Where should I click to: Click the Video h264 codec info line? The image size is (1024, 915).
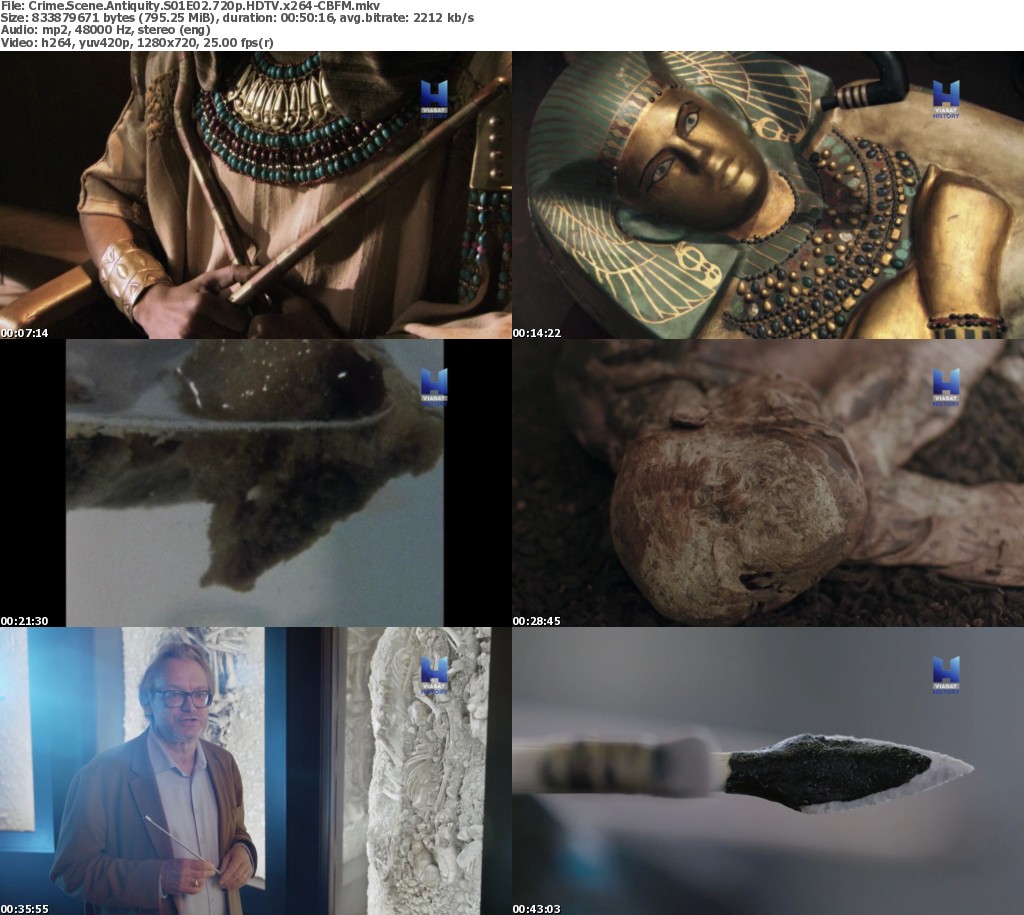pyautogui.click(x=137, y=43)
